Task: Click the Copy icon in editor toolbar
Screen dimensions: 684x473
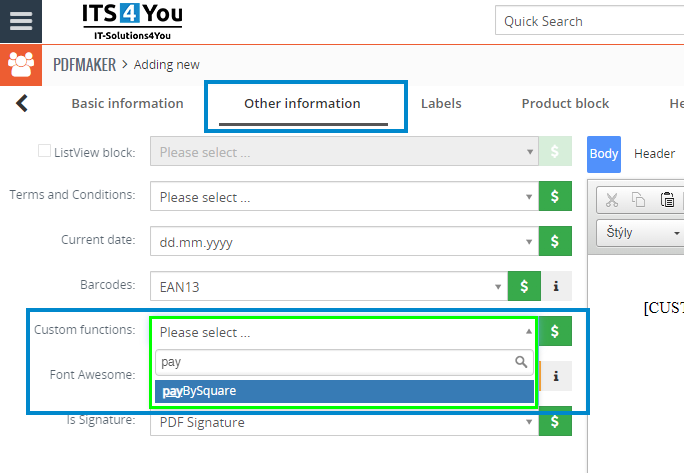Action: point(639,199)
